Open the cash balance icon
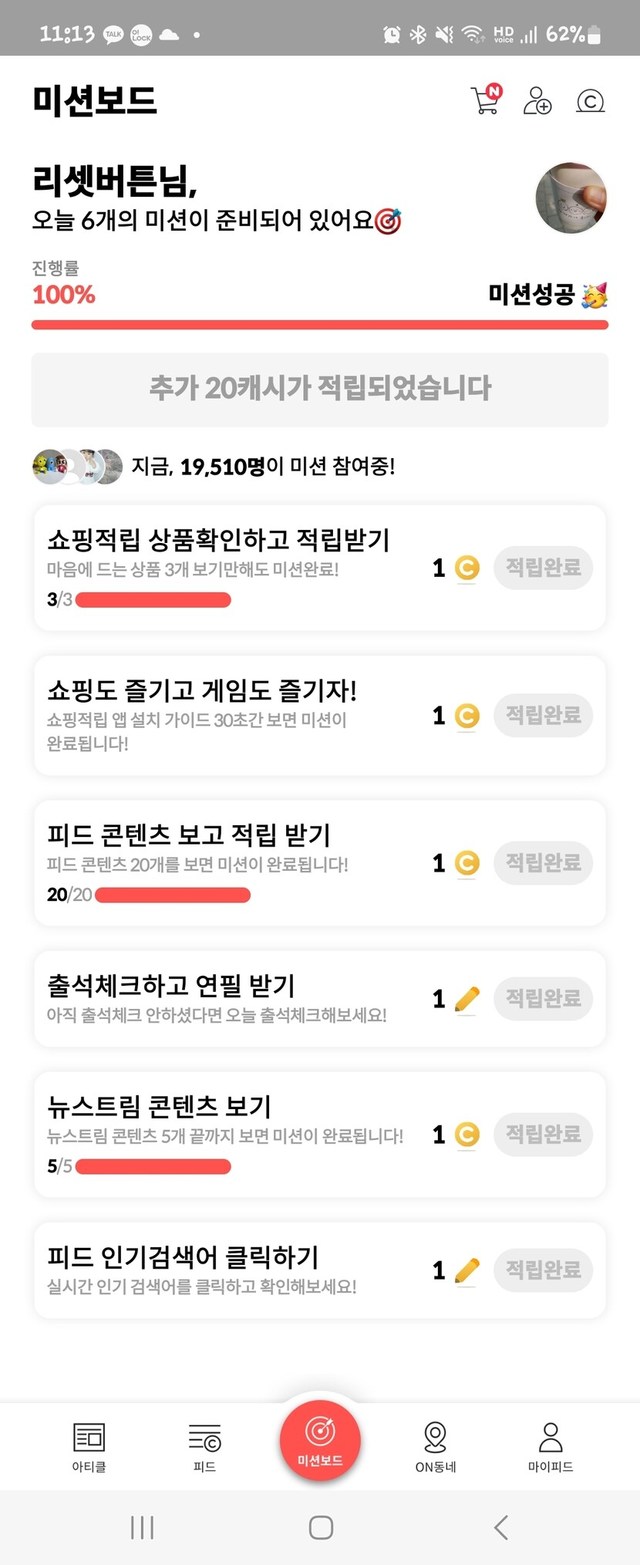This screenshot has width=640, height=1565. pos(591,101)
